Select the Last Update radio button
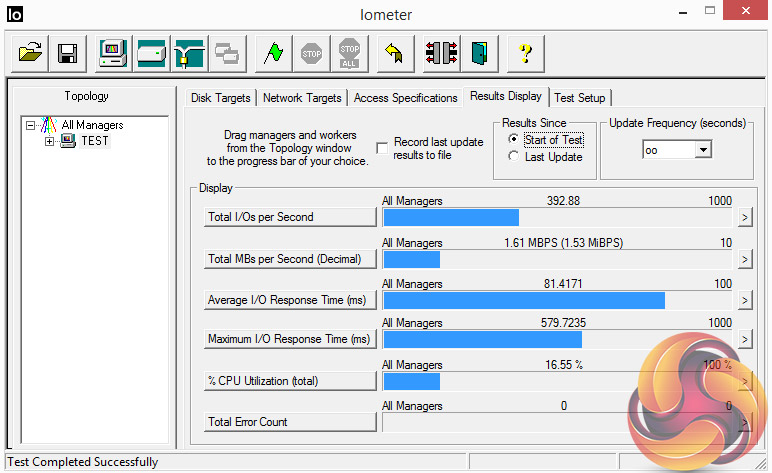 (514, 157)
